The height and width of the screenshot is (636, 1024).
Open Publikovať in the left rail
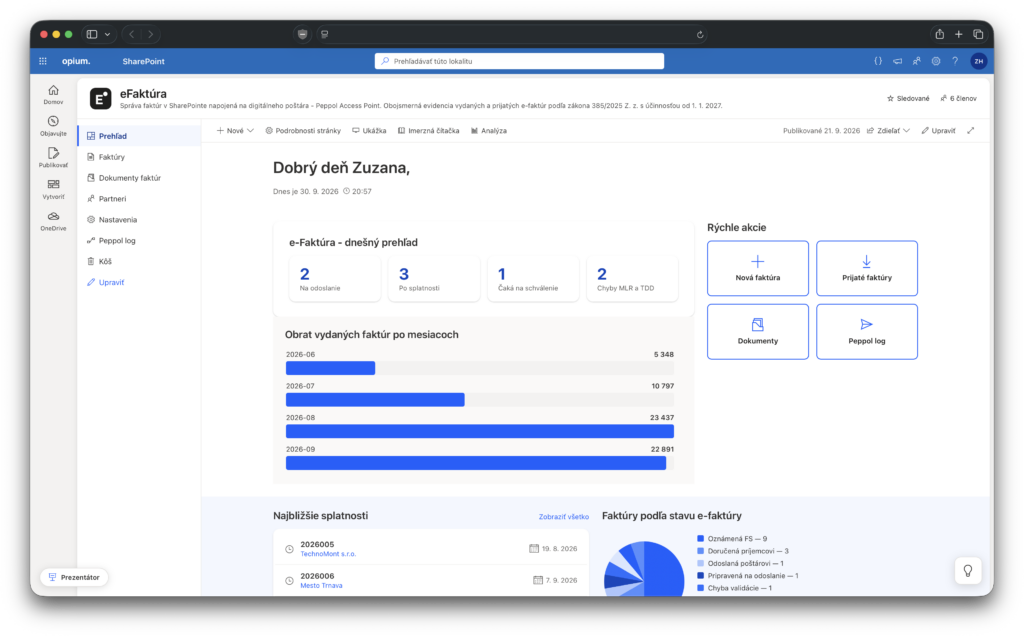pyautogui.click(x=54, y=157)
